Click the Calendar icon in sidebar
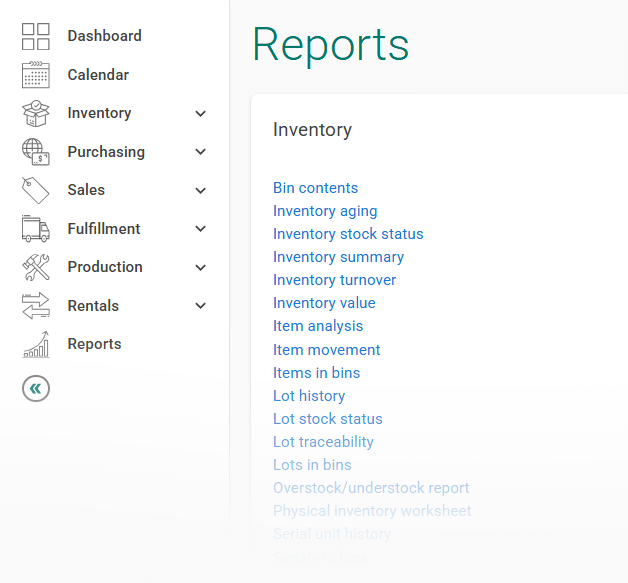This screenshot has height=583, width=628. pyautogui.click(x=36, y=75)
